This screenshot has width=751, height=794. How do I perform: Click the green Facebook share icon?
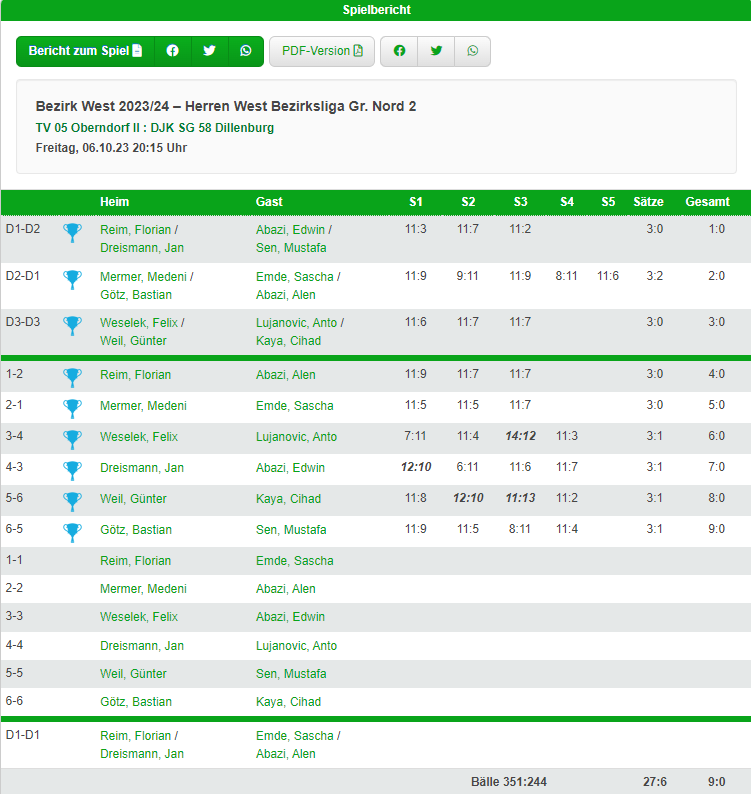click(x=172, y=51)
